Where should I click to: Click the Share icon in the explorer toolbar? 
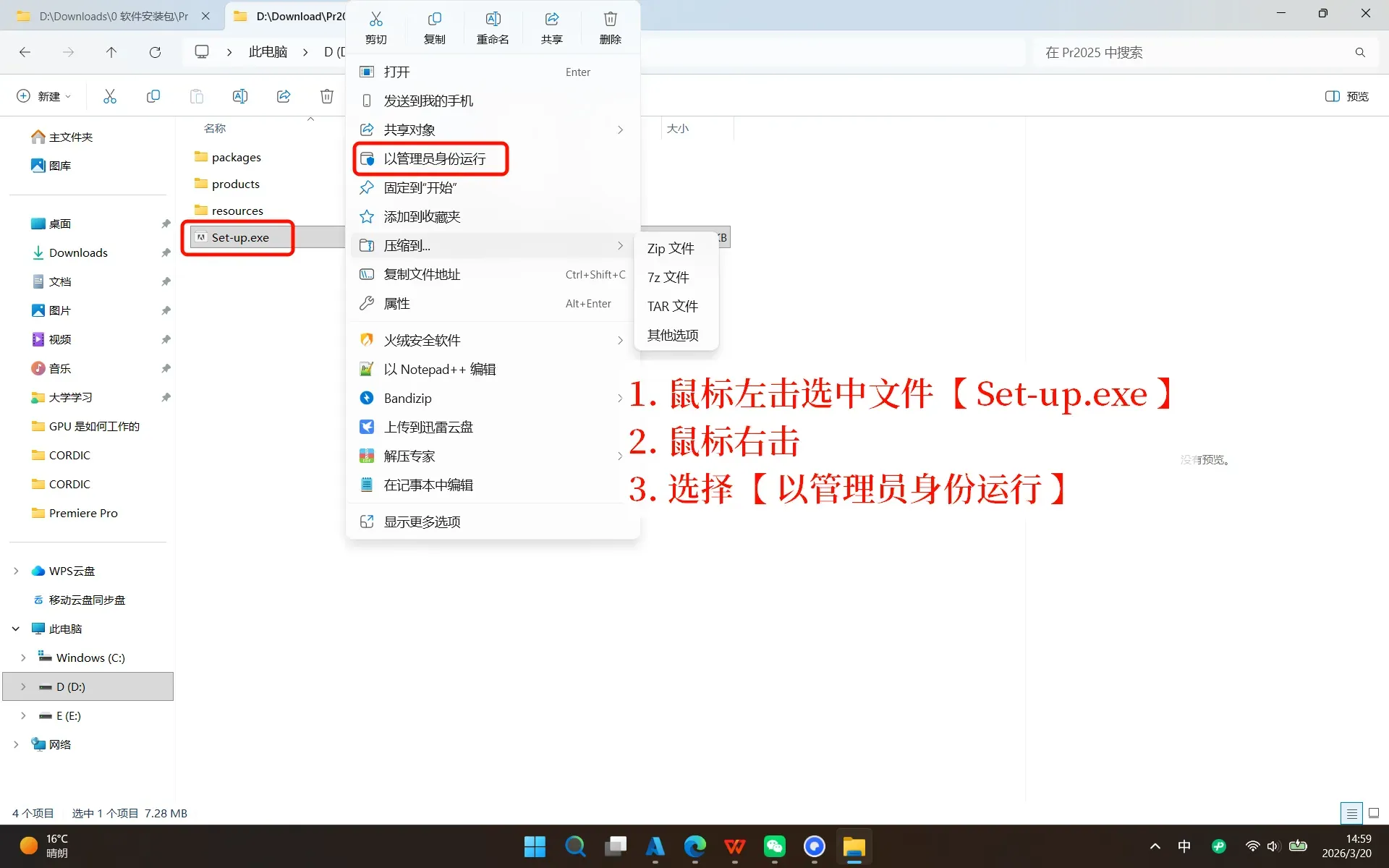[x=284, y=96]
